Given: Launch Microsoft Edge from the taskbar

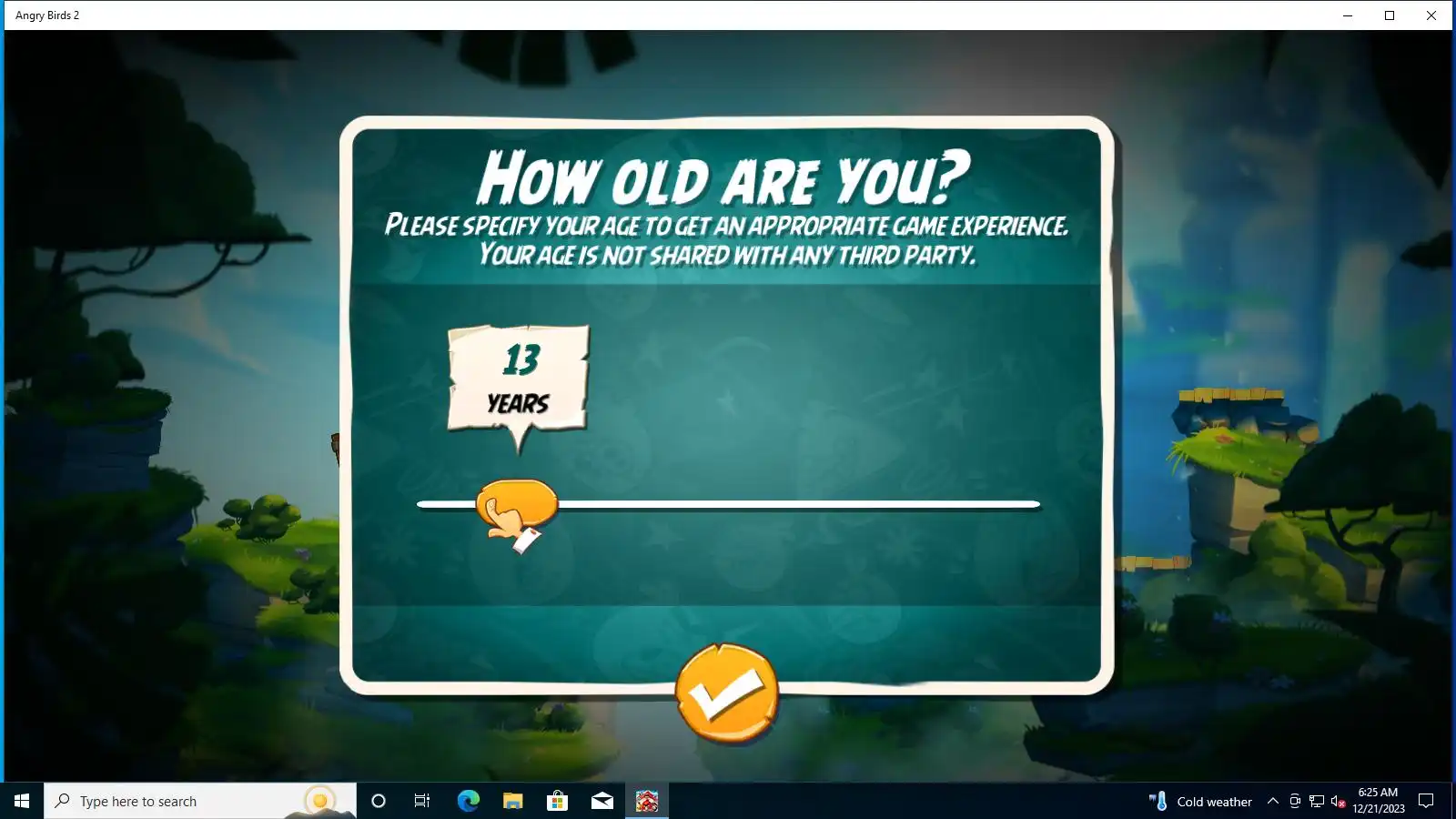Looking at the screenshot, I should 468,801.
